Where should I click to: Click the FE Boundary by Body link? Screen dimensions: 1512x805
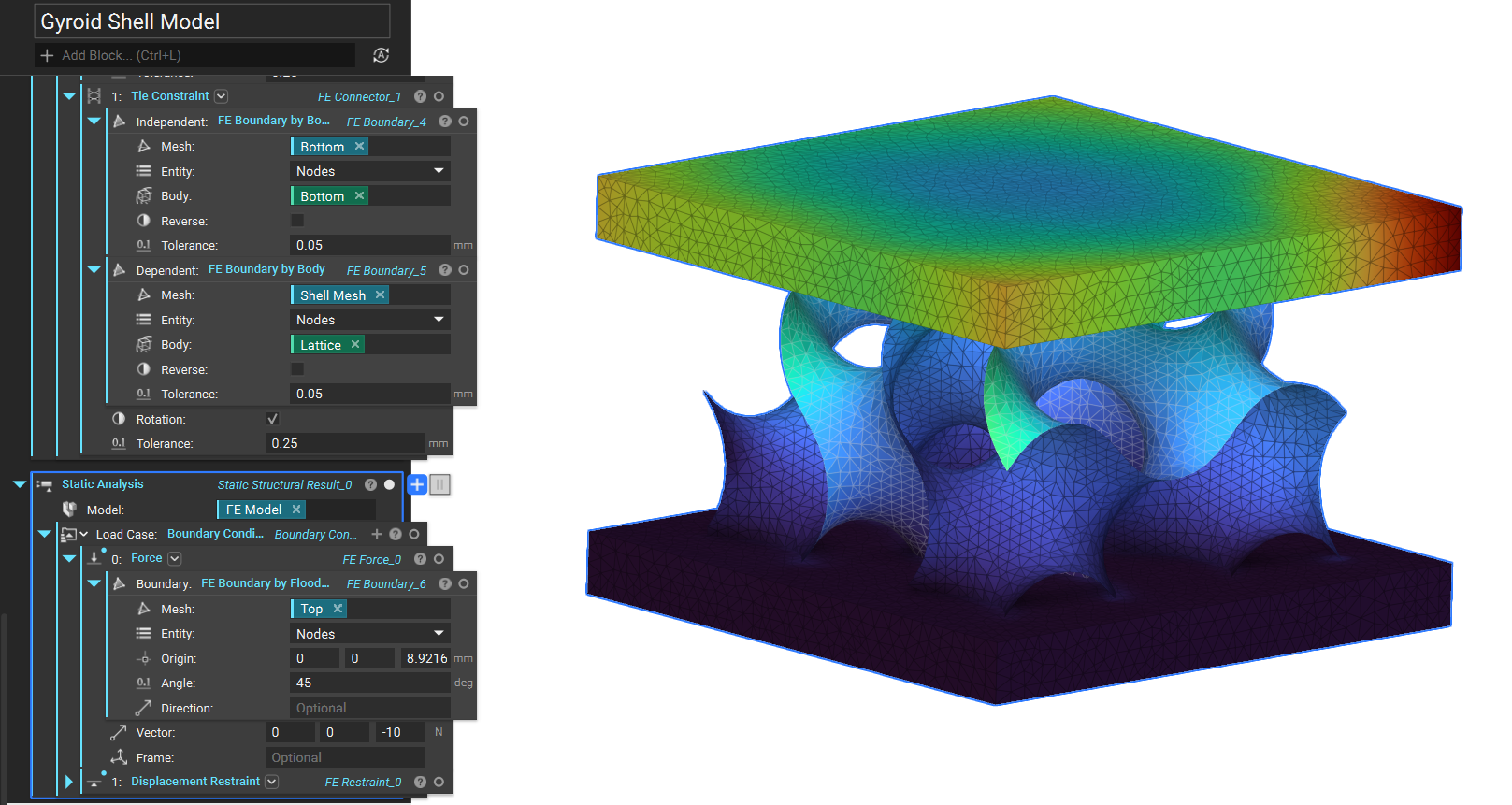click(266, 269)
